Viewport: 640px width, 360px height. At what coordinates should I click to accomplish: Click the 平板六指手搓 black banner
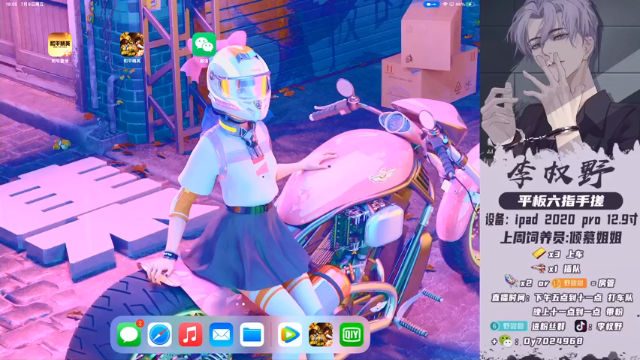[560, 201]
